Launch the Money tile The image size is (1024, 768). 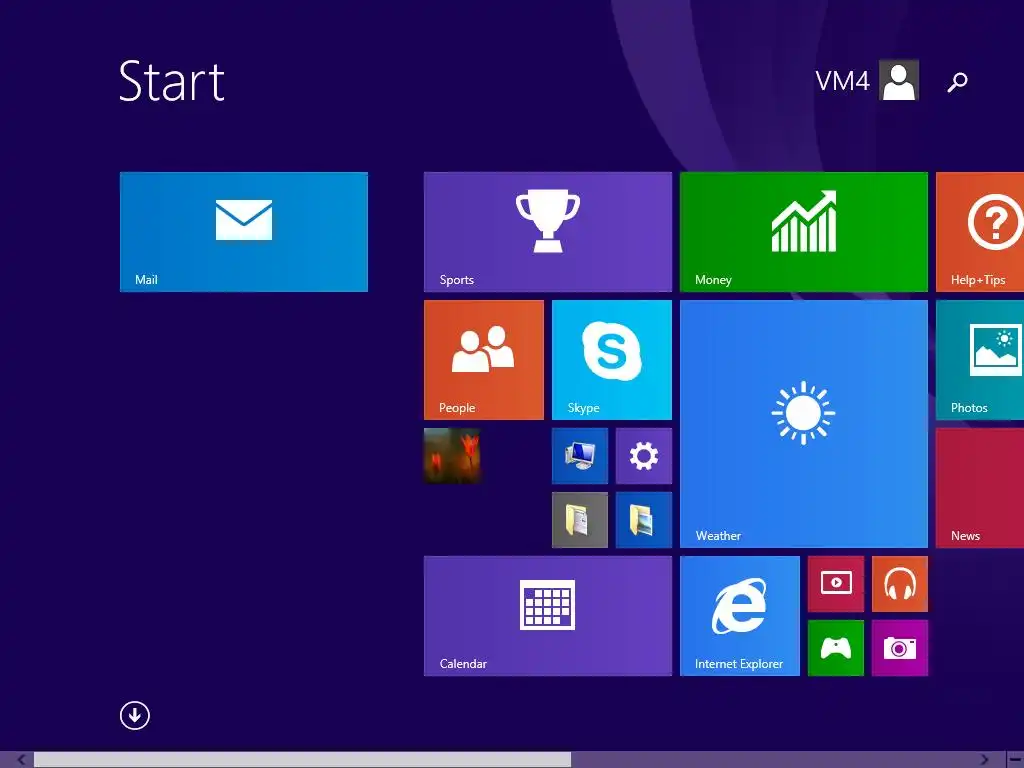coord(803,232)
